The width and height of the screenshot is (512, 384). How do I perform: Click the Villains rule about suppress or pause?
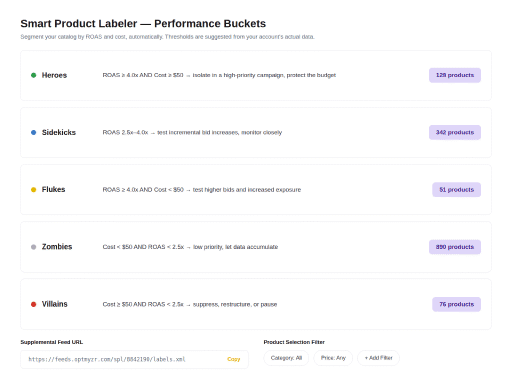click(x=190, y=304)
